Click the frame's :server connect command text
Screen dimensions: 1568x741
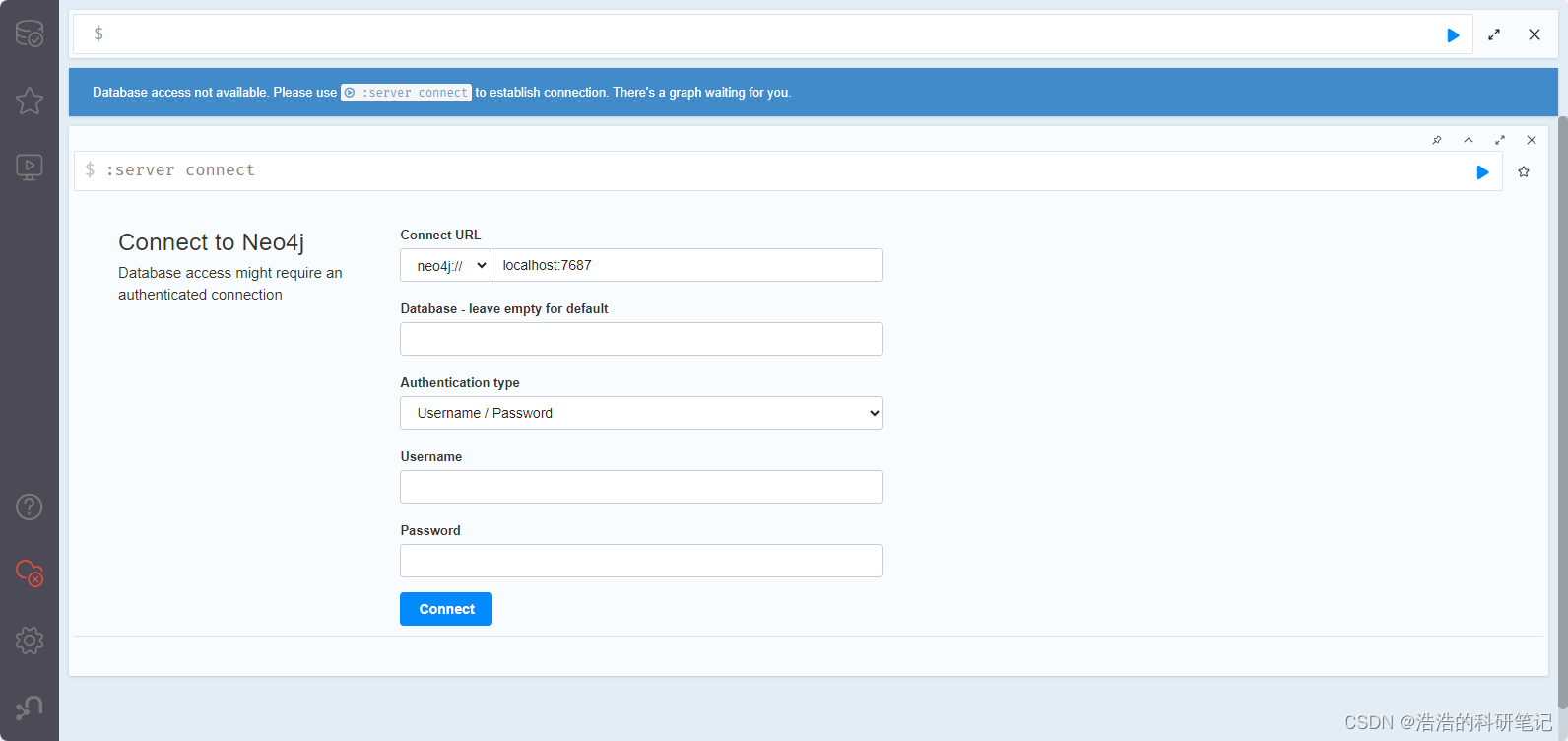tap(180, 170)
